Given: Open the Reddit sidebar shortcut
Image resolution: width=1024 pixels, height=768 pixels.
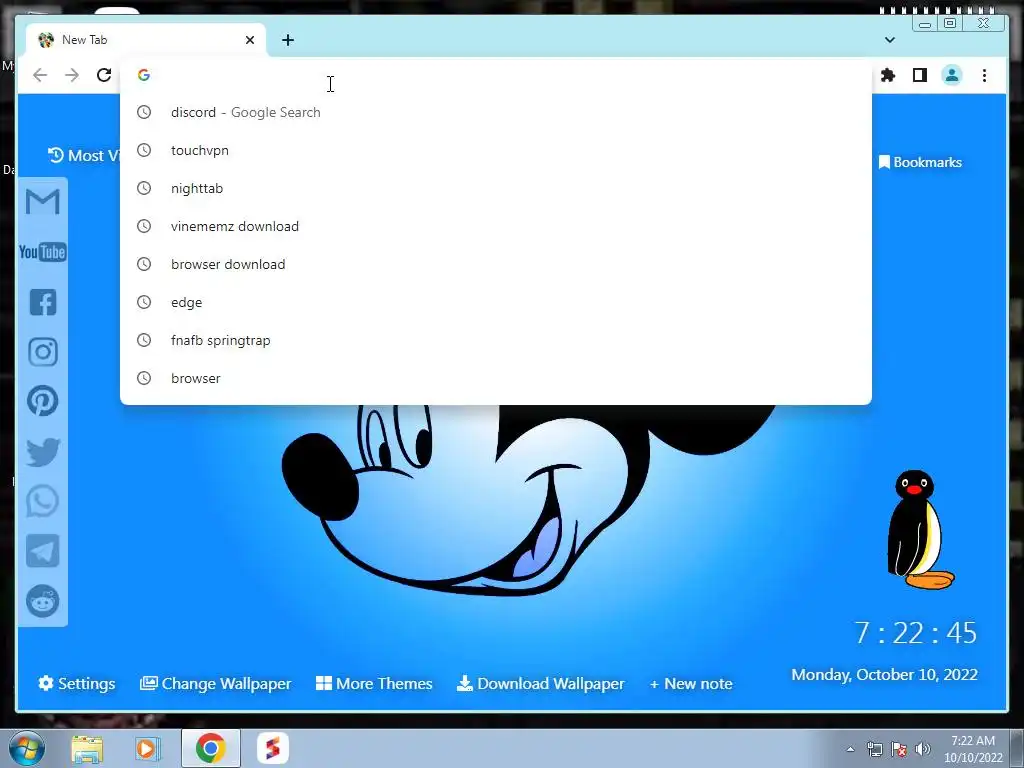Looking at the screenshot, I should (x=42, y=601).
